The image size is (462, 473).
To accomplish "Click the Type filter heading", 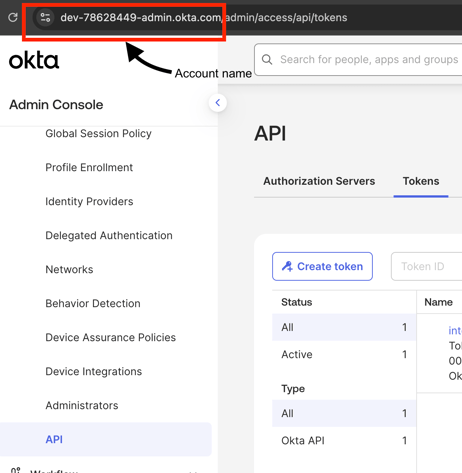I will pyautogui.click(x=293, y=389).
